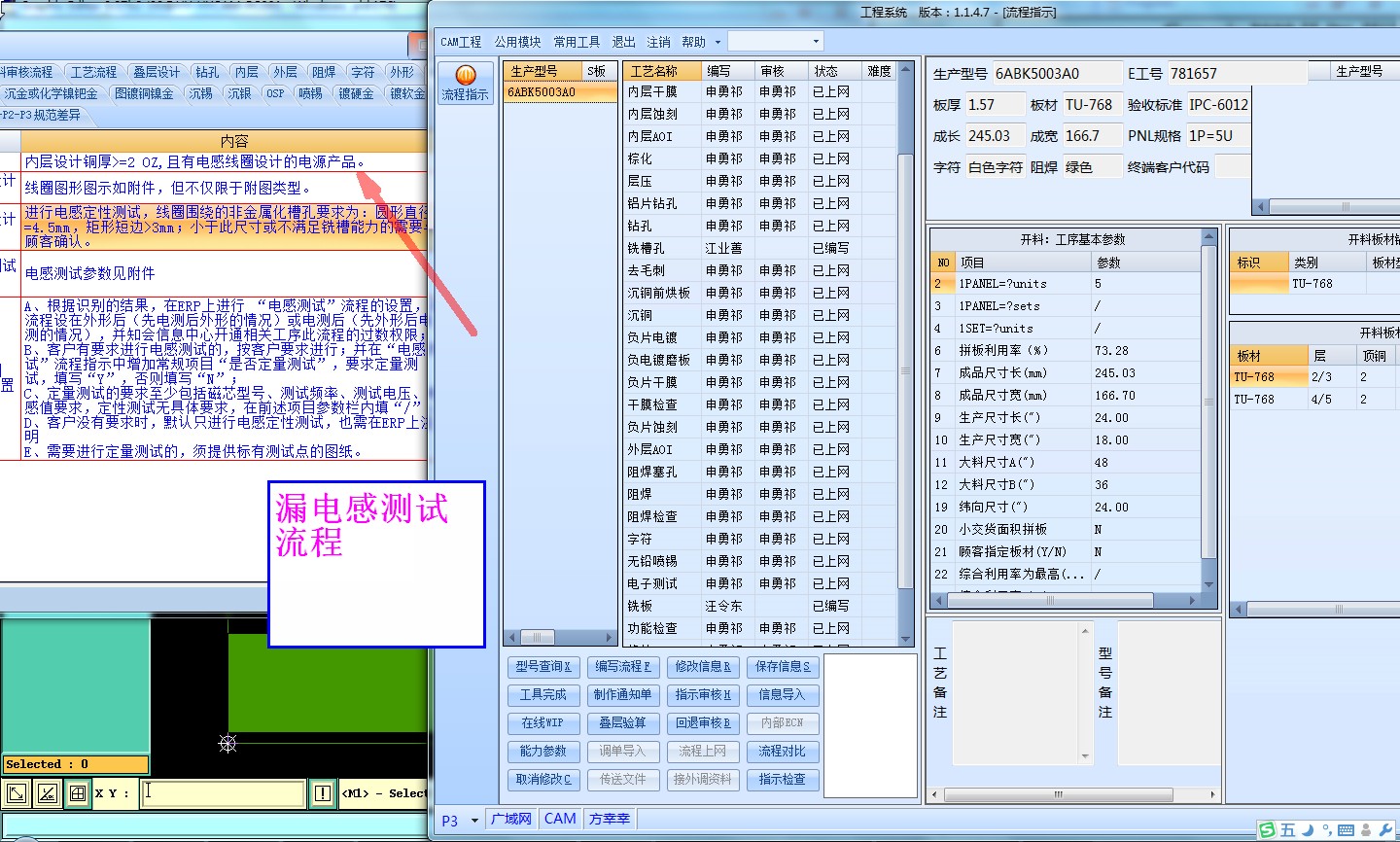Screen dimensions: 1400x842
Task: Open the 公用模块 menu
Action: [x=517, y=42]
